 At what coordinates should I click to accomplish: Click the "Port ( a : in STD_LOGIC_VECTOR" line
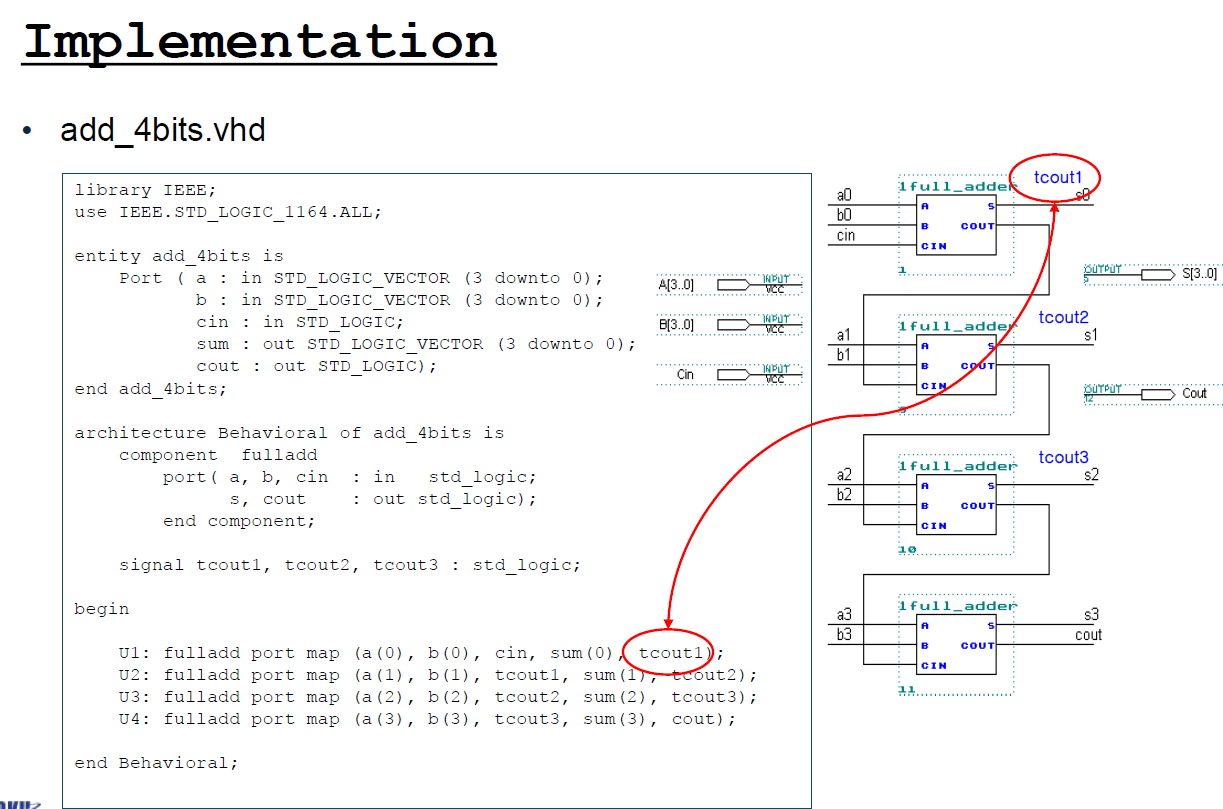point(362,278)
